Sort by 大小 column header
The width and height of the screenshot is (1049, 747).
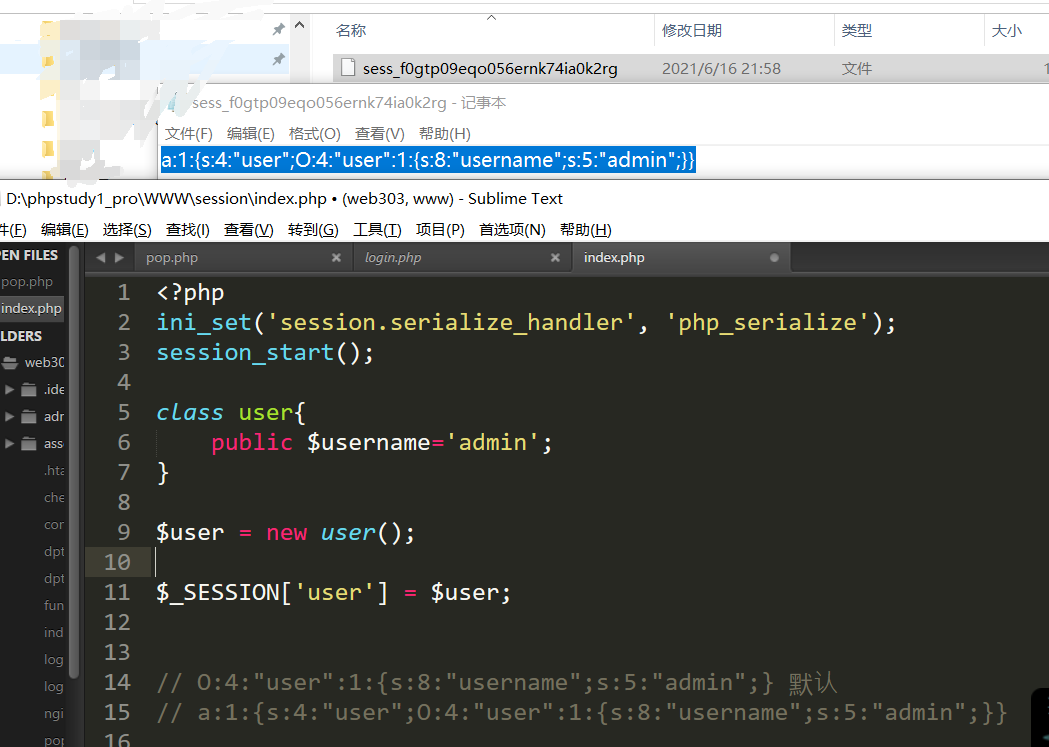click(x=1007, y=31)
